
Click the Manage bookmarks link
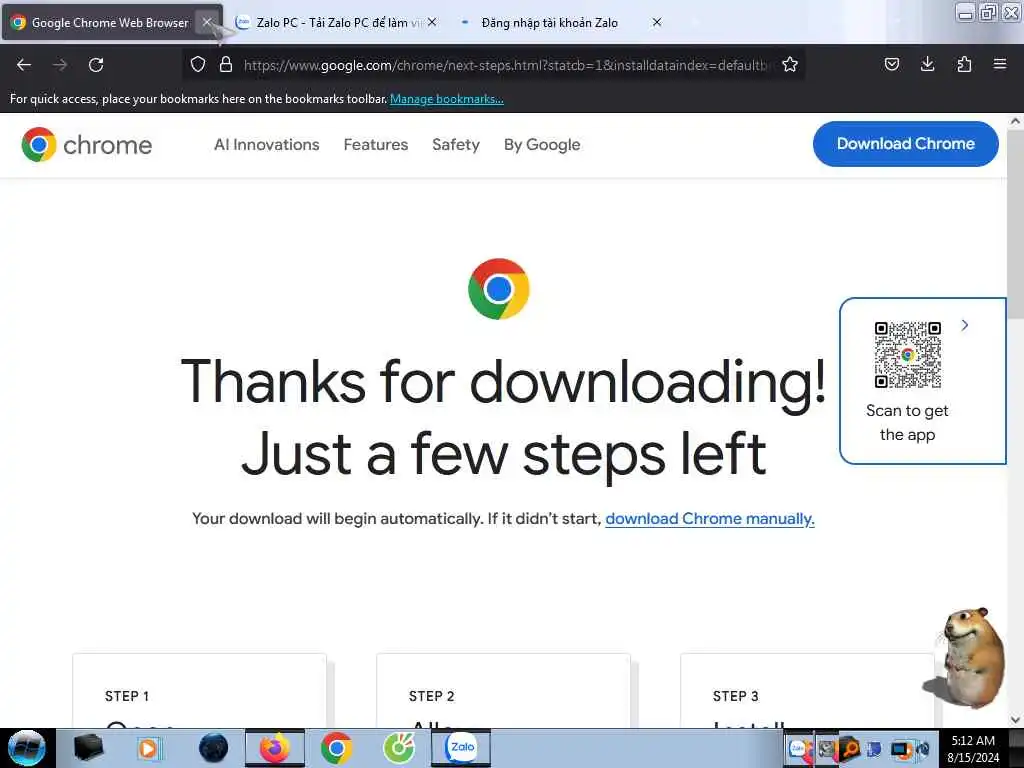[447, 99]
